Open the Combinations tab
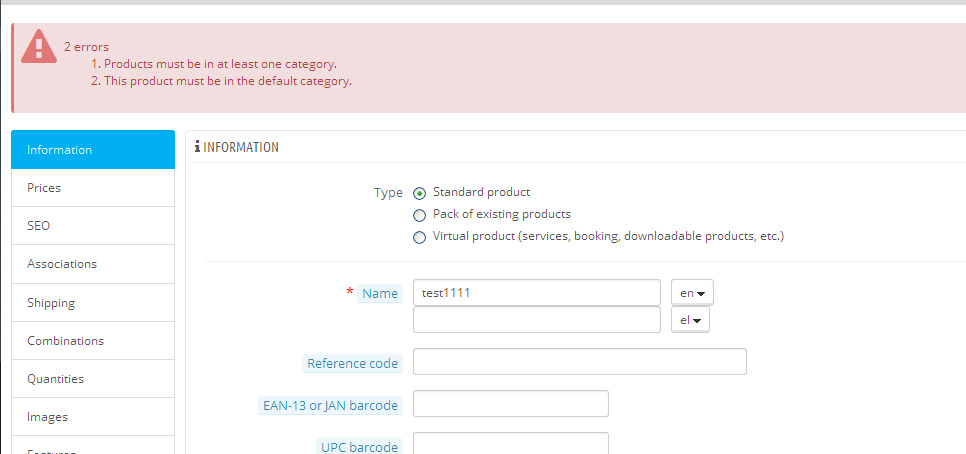Image resolution: width=966 pixels, height=454 pixels. [x=93, y=341]
